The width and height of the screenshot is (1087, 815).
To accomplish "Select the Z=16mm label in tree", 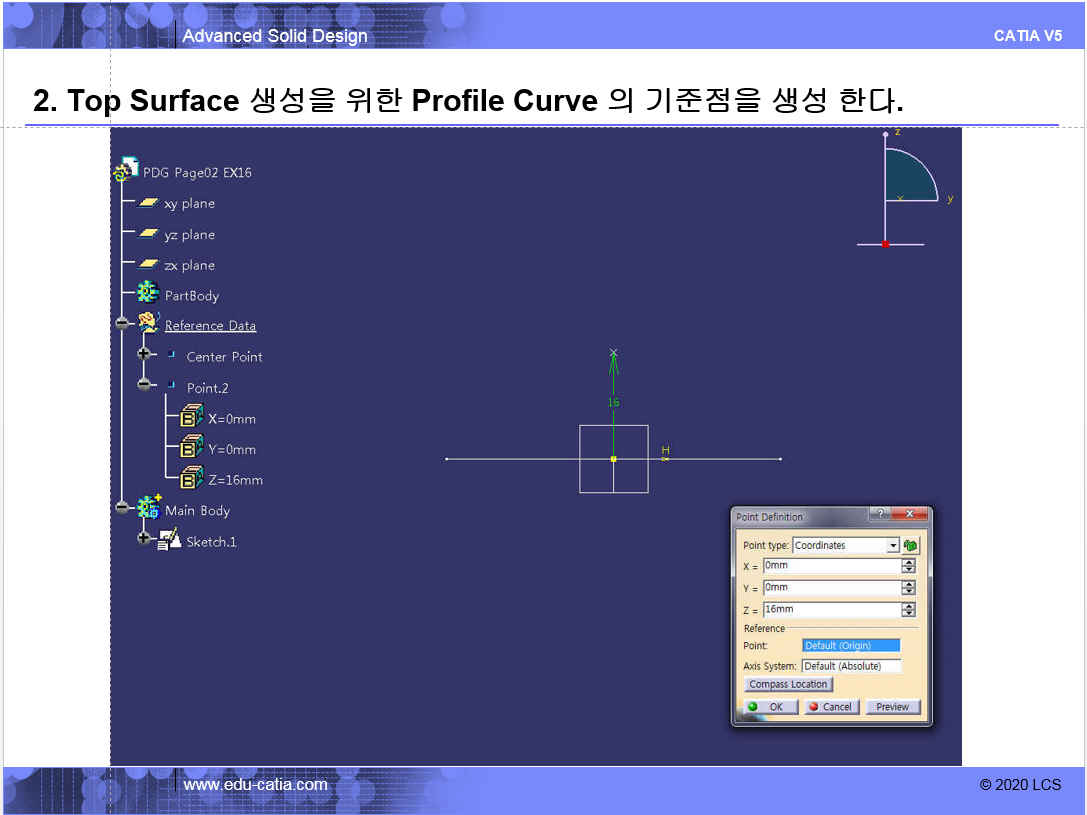I will [236, 480].
